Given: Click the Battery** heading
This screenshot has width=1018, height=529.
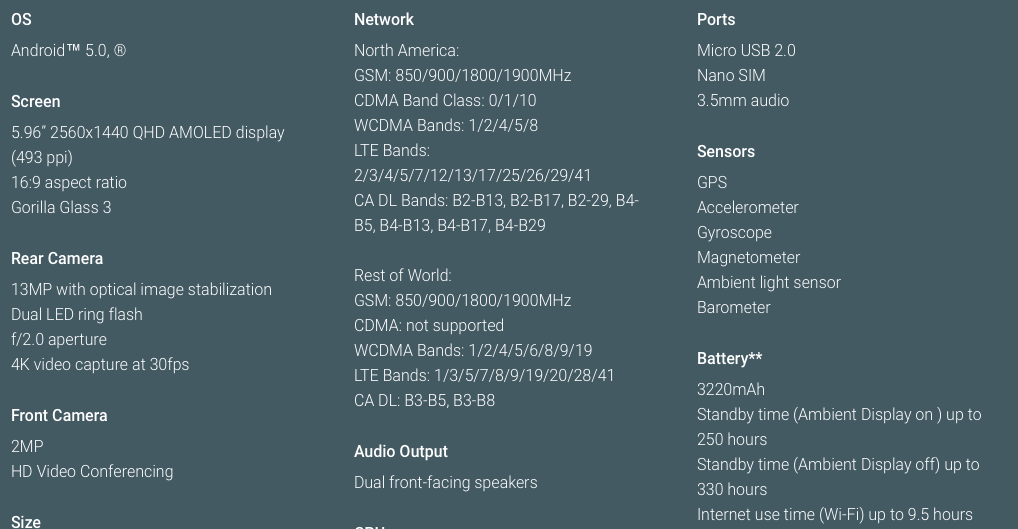Looking at the screenshot, I should [x=730, y=358].
